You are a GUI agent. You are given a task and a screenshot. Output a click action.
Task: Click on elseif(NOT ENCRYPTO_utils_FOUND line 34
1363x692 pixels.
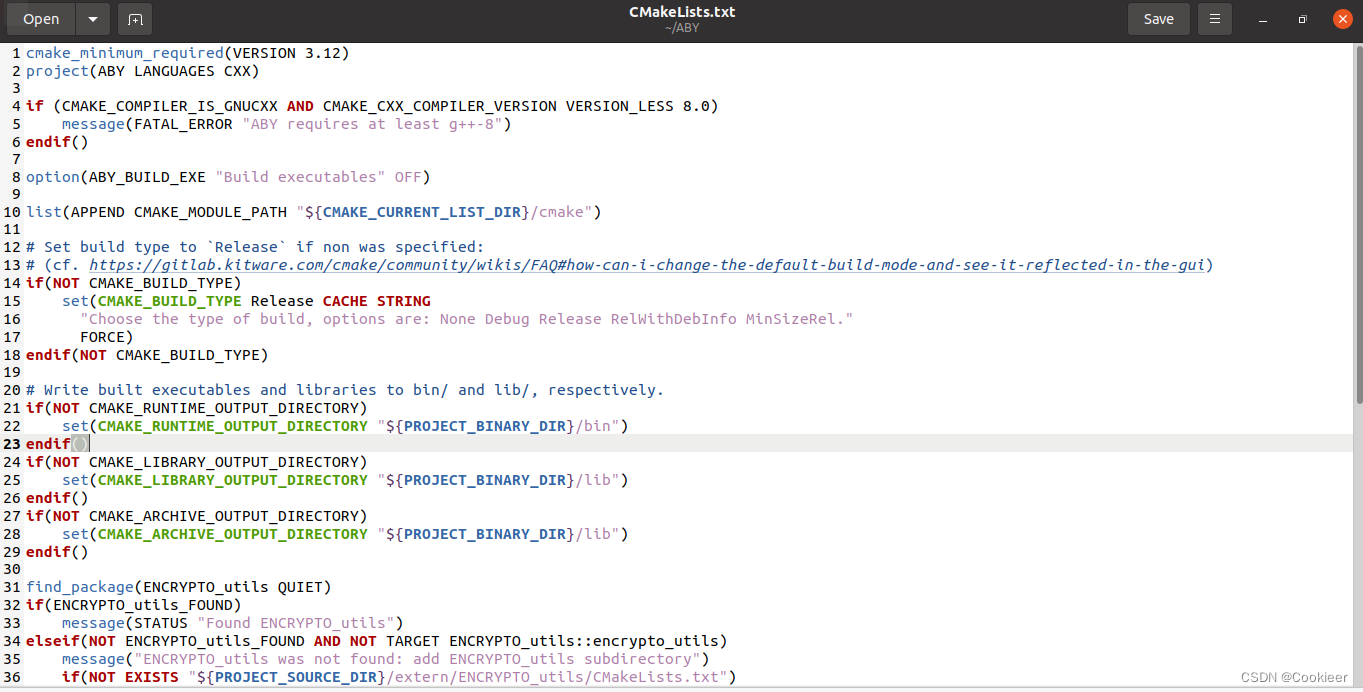377,641
